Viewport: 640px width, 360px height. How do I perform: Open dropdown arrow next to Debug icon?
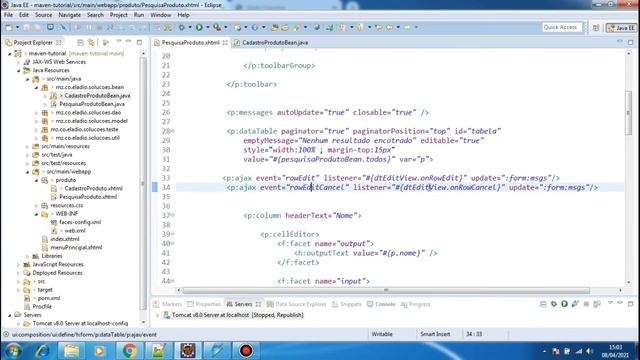190,27
